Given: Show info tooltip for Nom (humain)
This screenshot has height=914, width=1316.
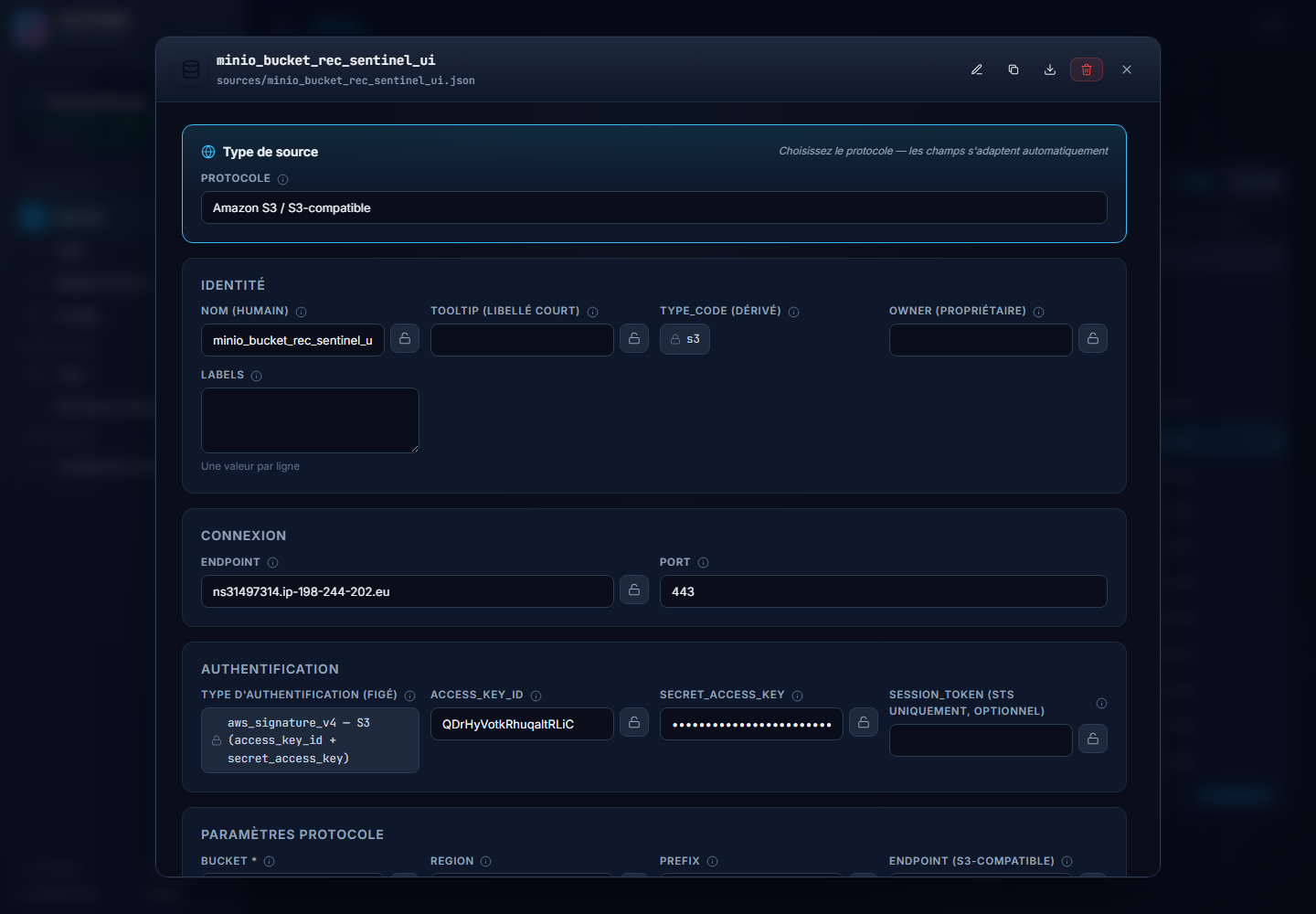Looking at the screenshot, I should pos(301,312).
